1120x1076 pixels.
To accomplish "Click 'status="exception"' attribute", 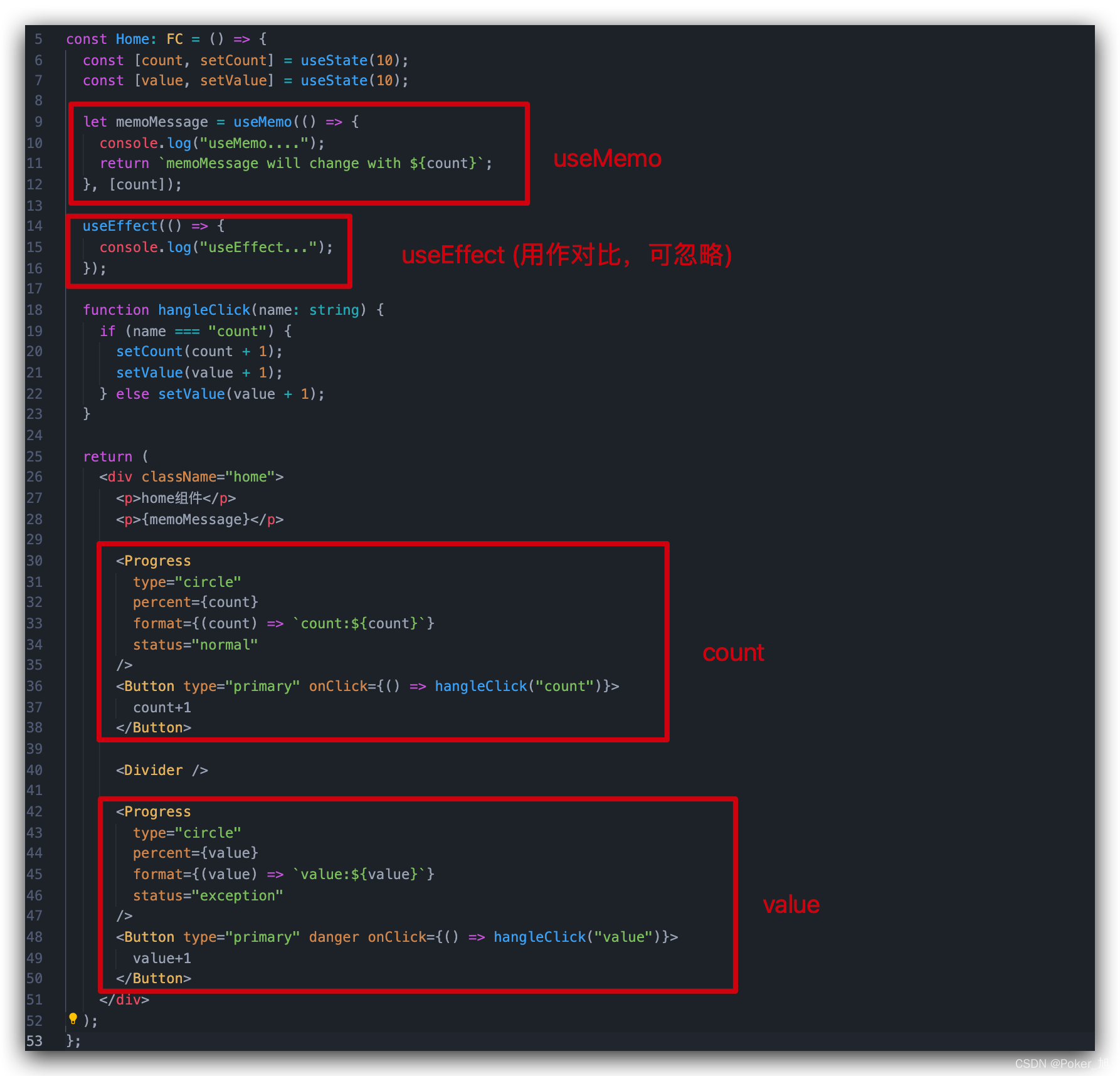I will [208, 895].
